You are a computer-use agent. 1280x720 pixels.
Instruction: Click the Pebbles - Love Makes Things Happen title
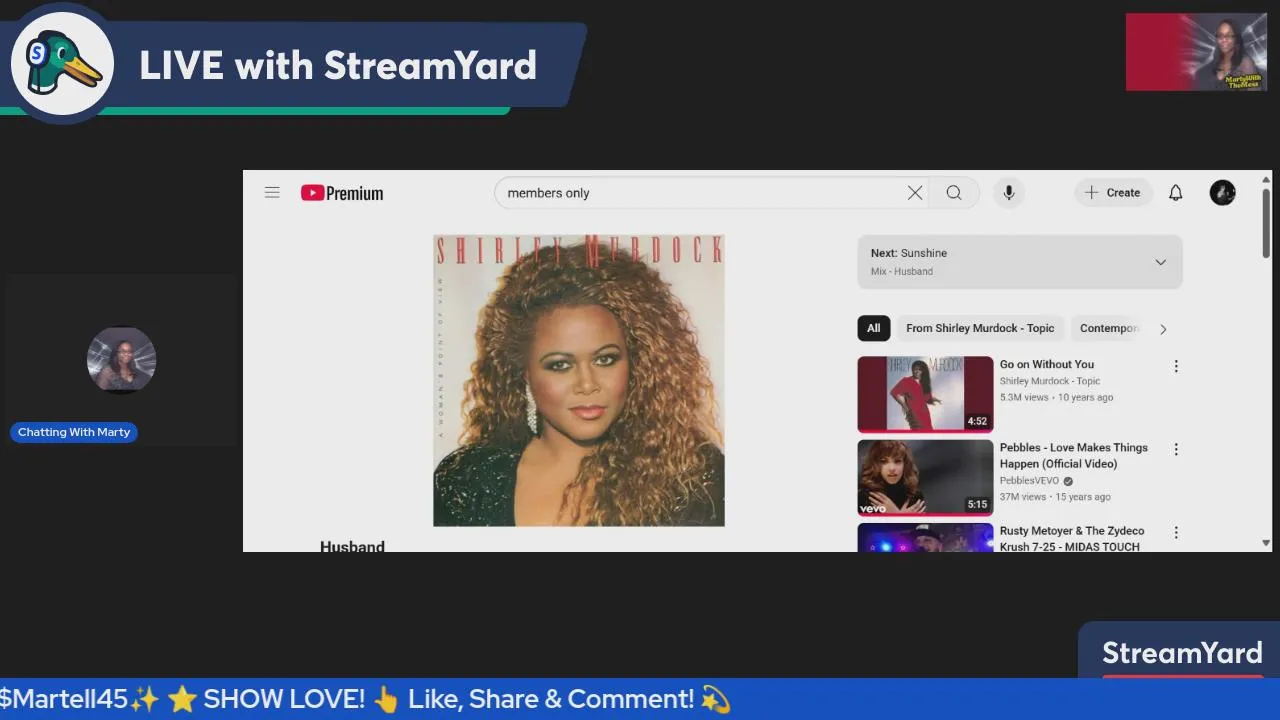pos(1074,455)
